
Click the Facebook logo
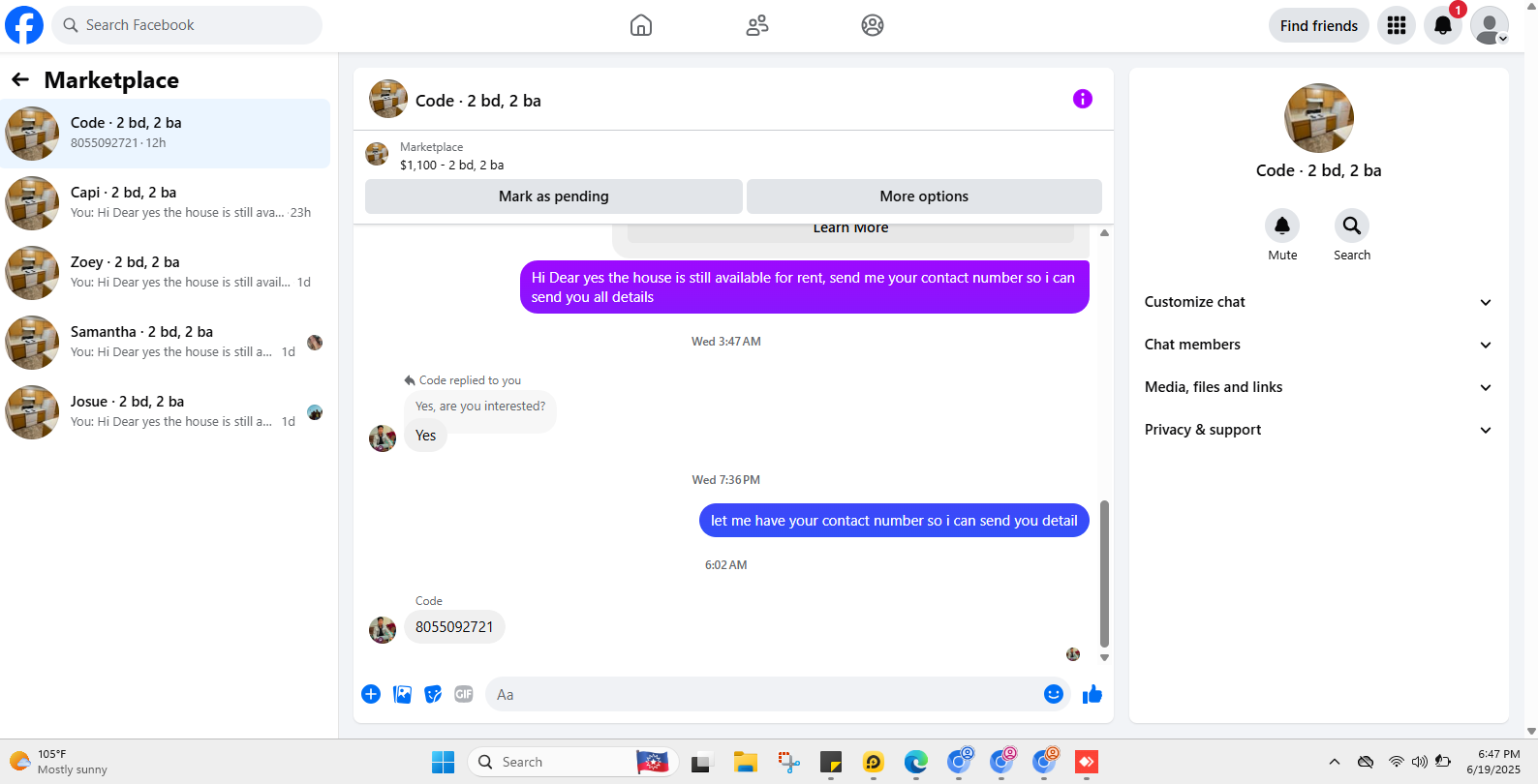tap(24, 25)
